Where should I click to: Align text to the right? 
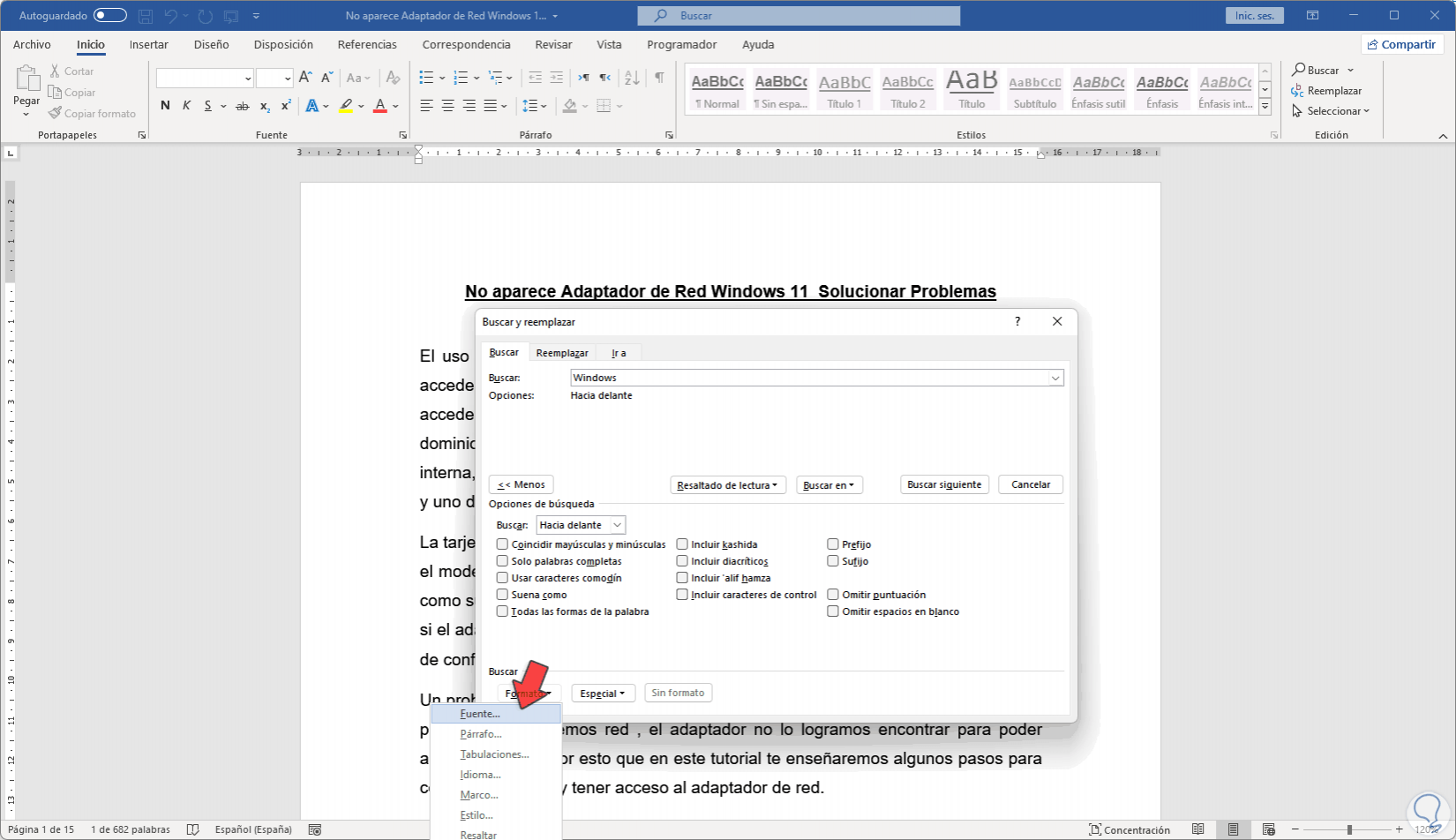pos(469,106)
